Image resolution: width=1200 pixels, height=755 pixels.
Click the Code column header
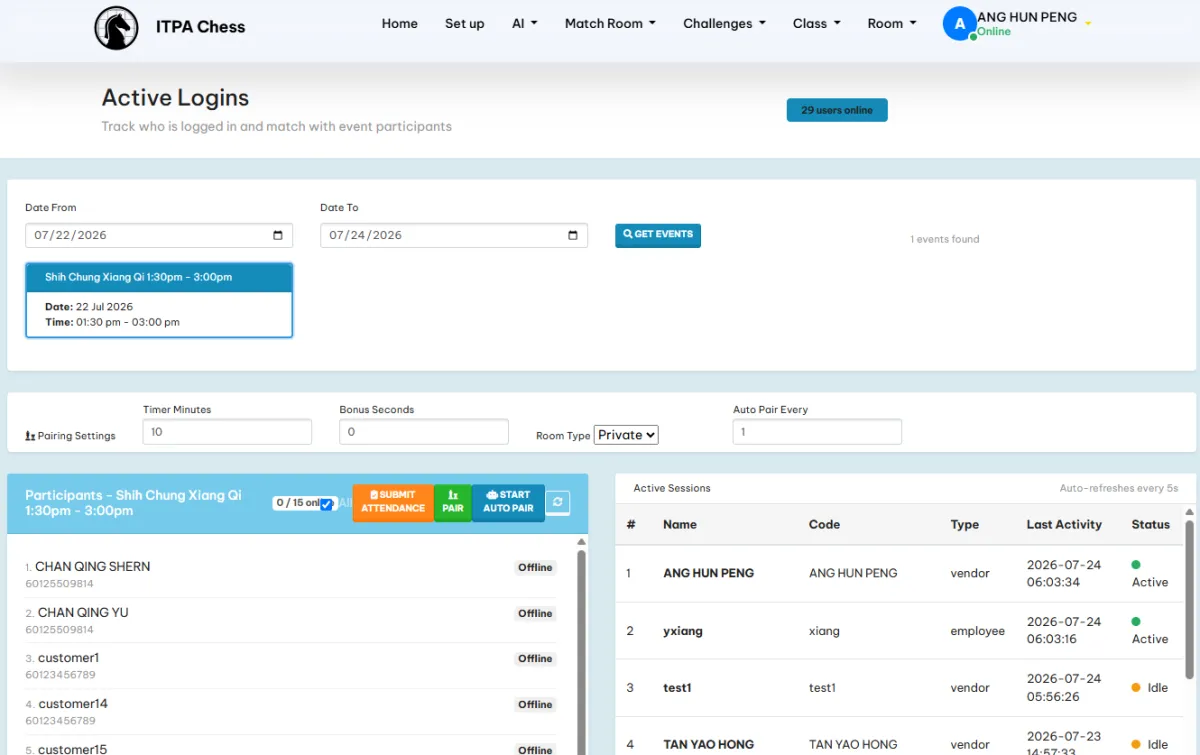point(824,524)
